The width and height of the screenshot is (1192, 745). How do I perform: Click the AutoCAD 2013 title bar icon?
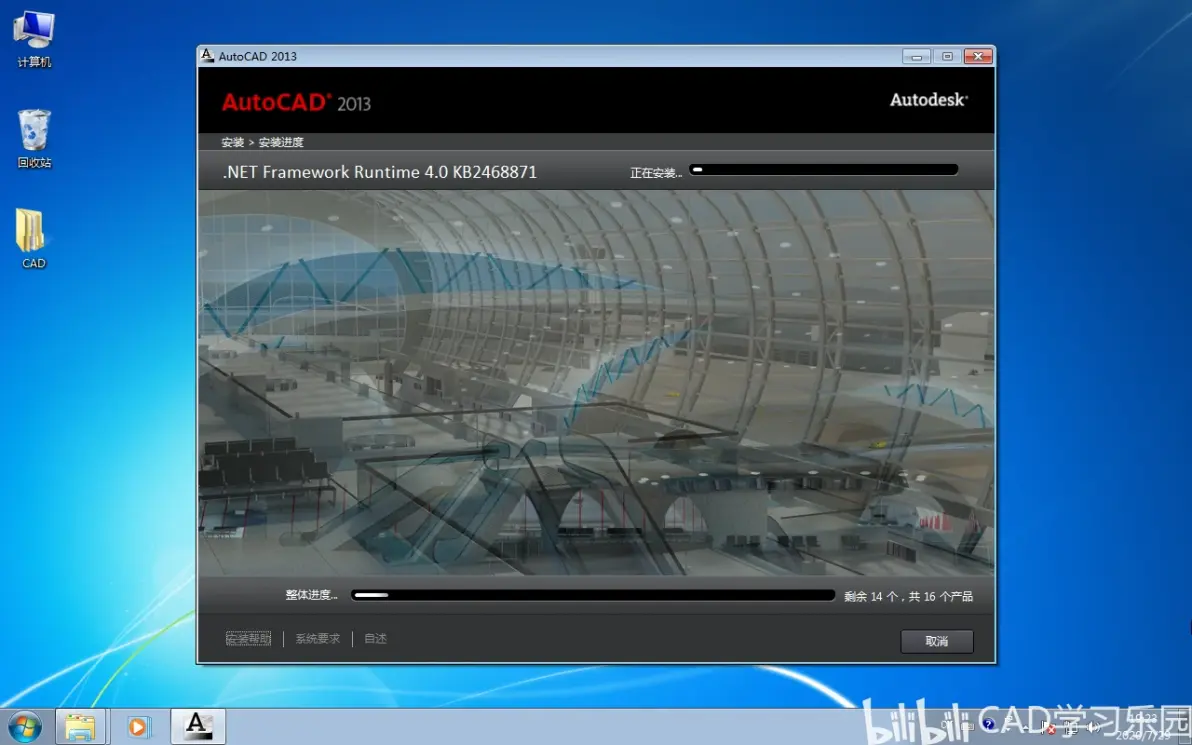[x=207, y=55]
